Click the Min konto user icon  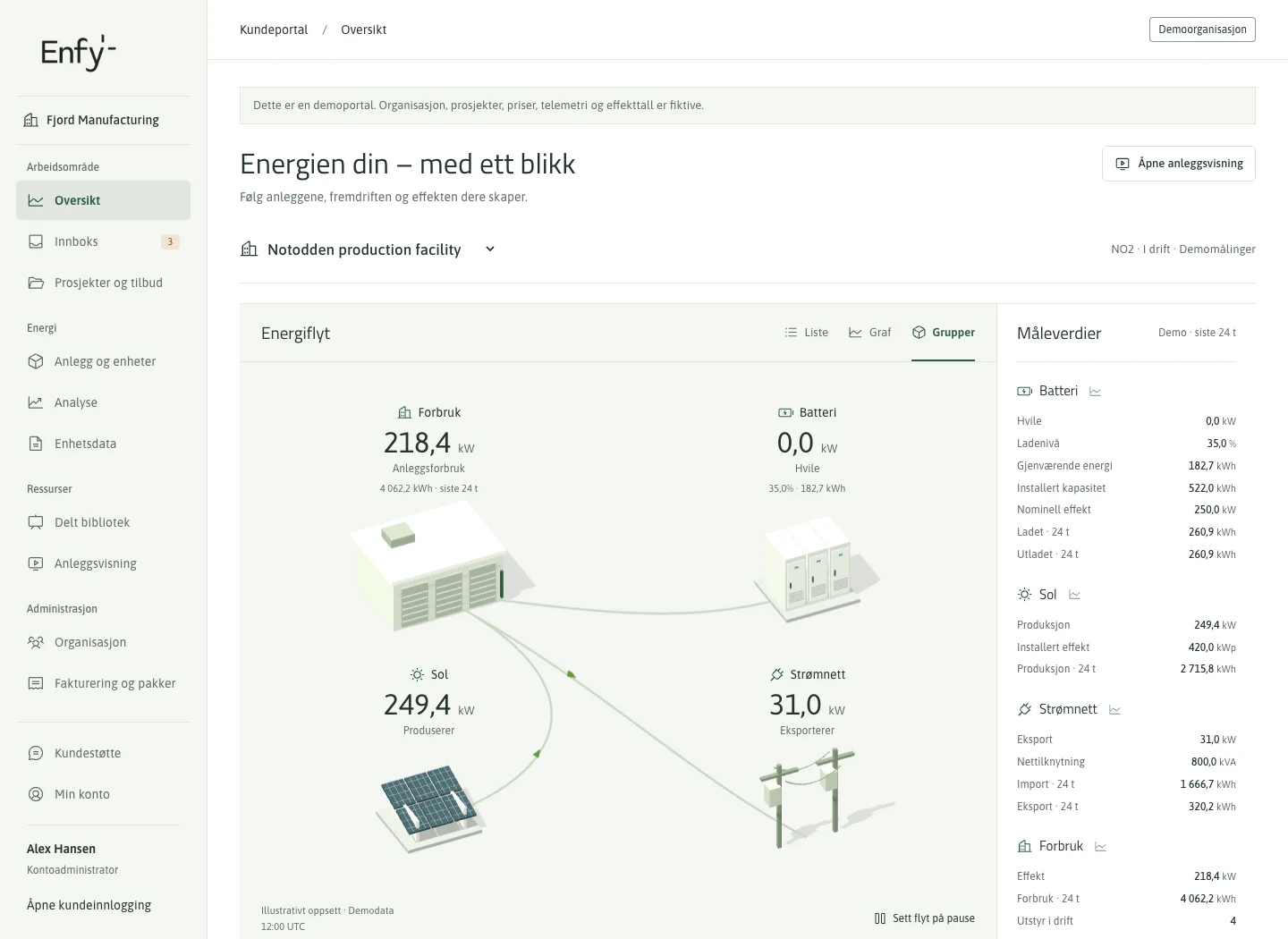pos(36,794)
